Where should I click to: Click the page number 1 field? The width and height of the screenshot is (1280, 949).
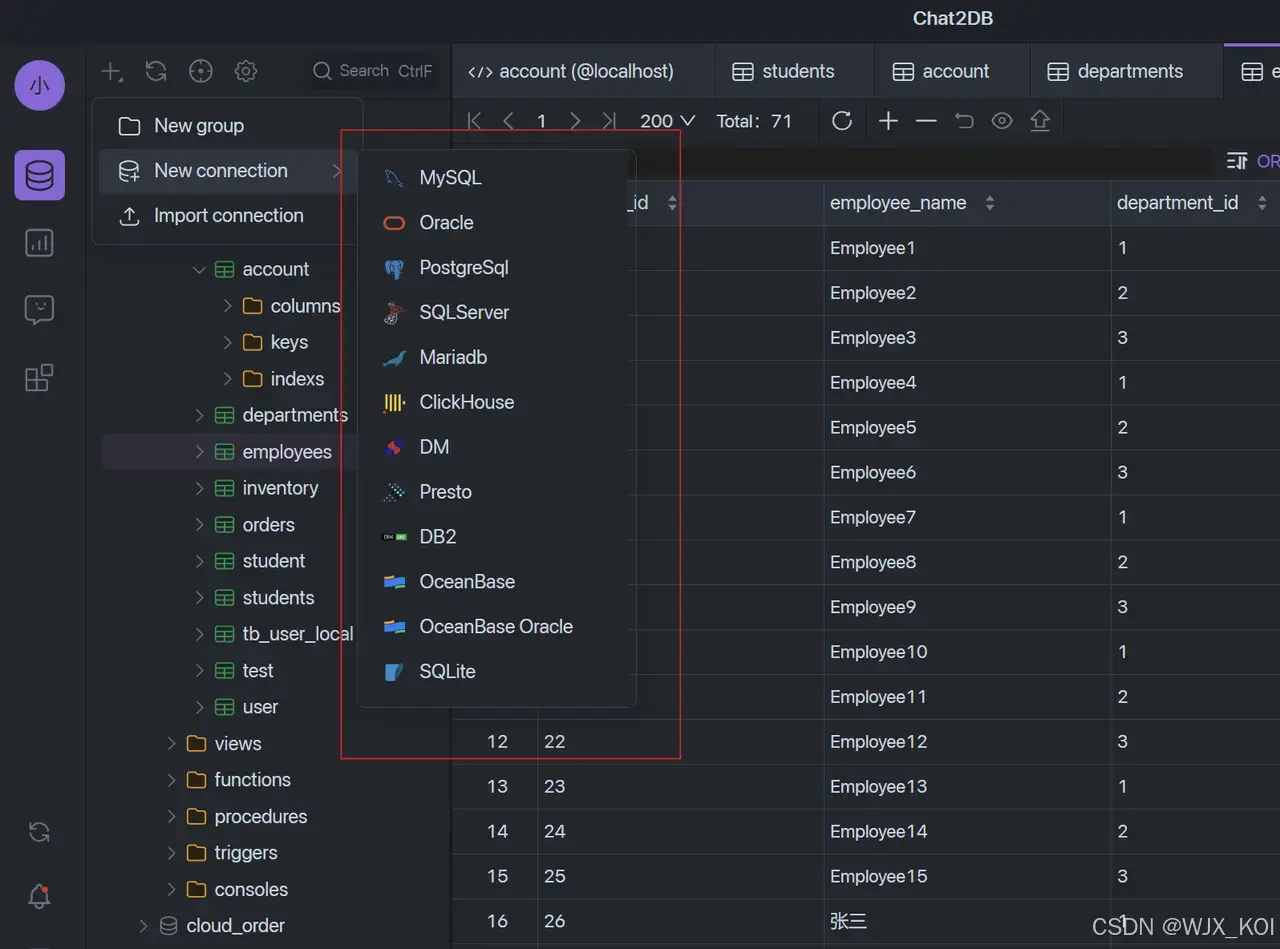[x=541, y=121]
